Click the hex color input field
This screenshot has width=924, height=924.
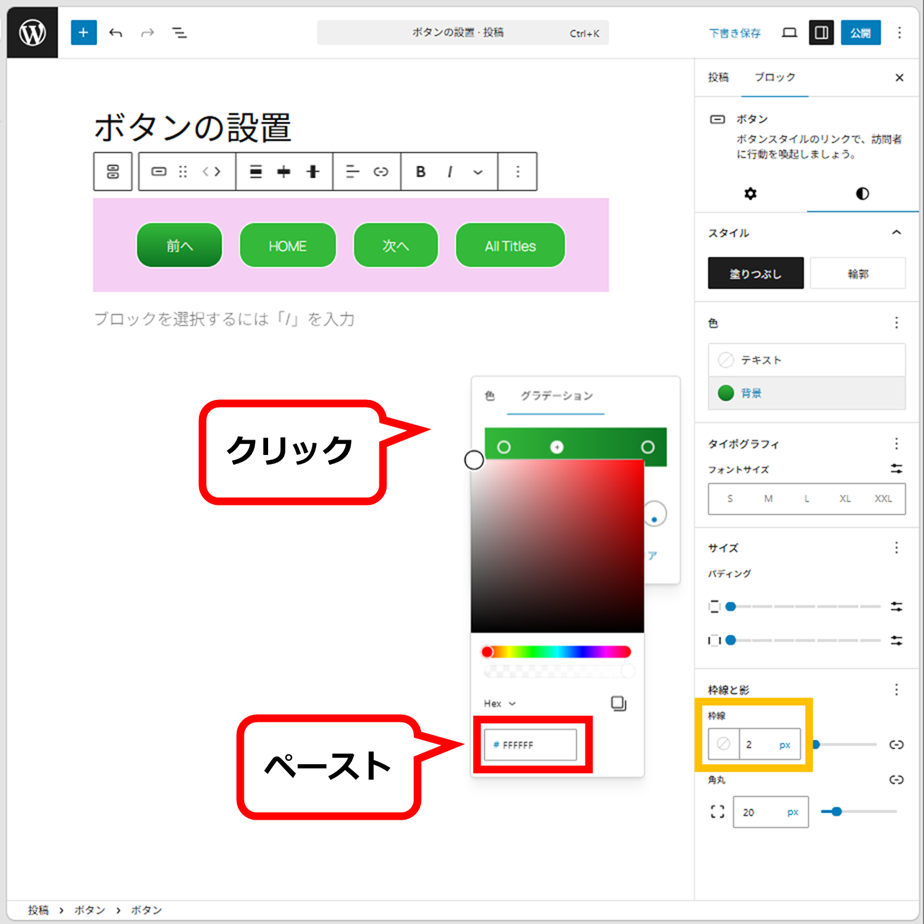(x=530, y=745)
